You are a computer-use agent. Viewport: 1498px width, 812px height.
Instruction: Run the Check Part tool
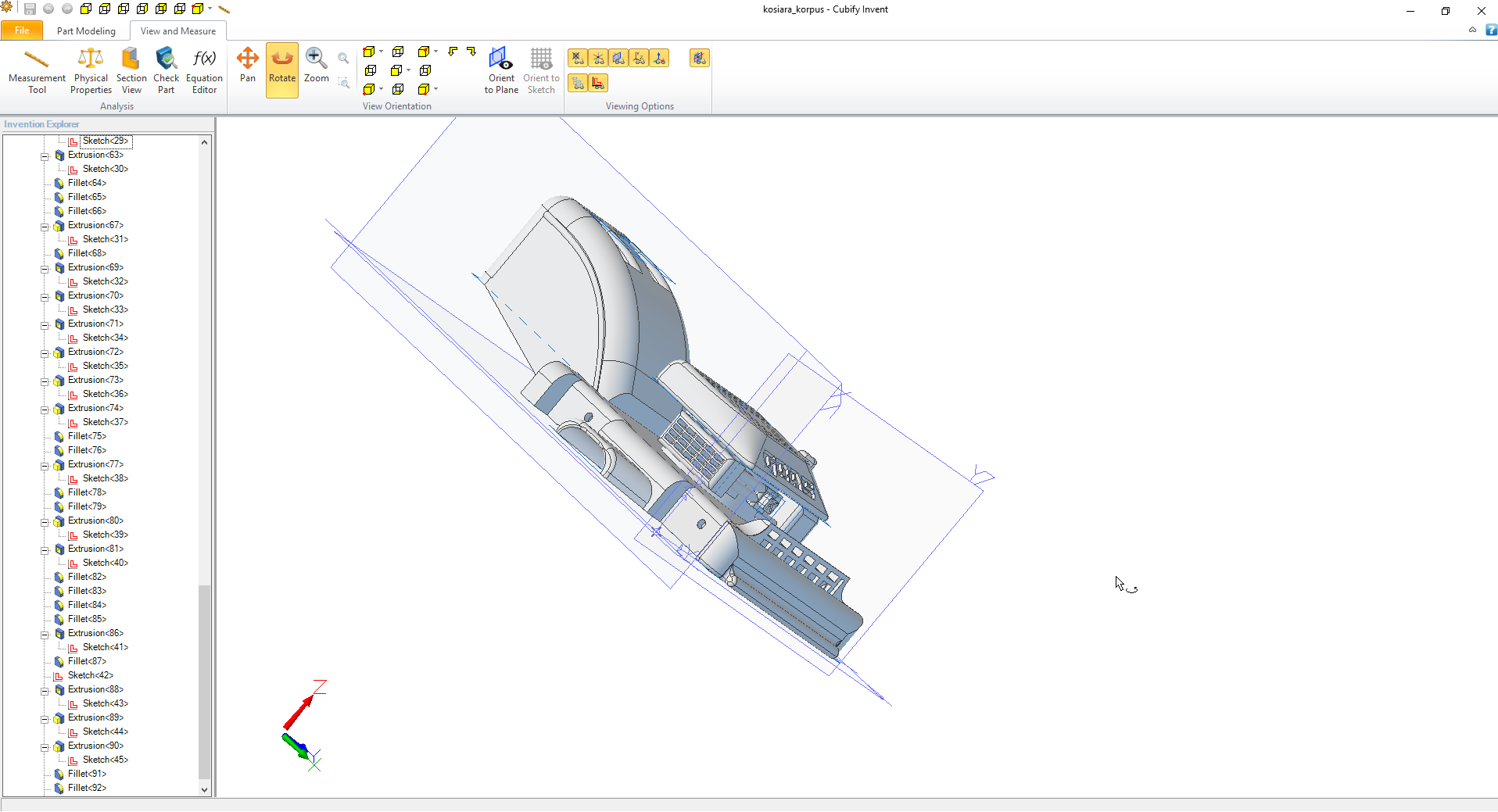coord(166,70)
